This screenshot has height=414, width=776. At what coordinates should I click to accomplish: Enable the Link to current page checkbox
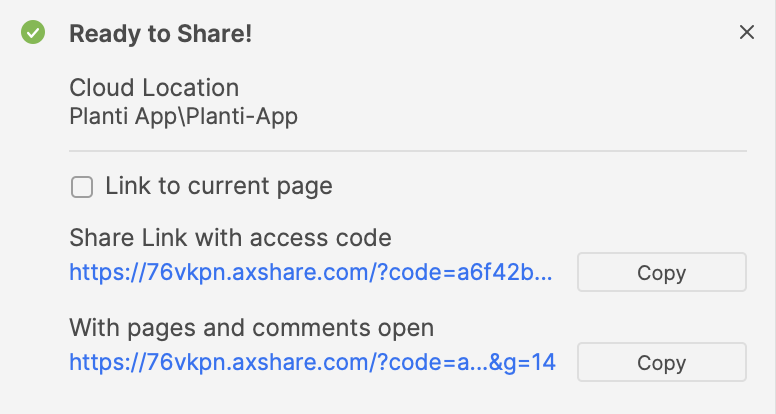[x=83, y=186]
